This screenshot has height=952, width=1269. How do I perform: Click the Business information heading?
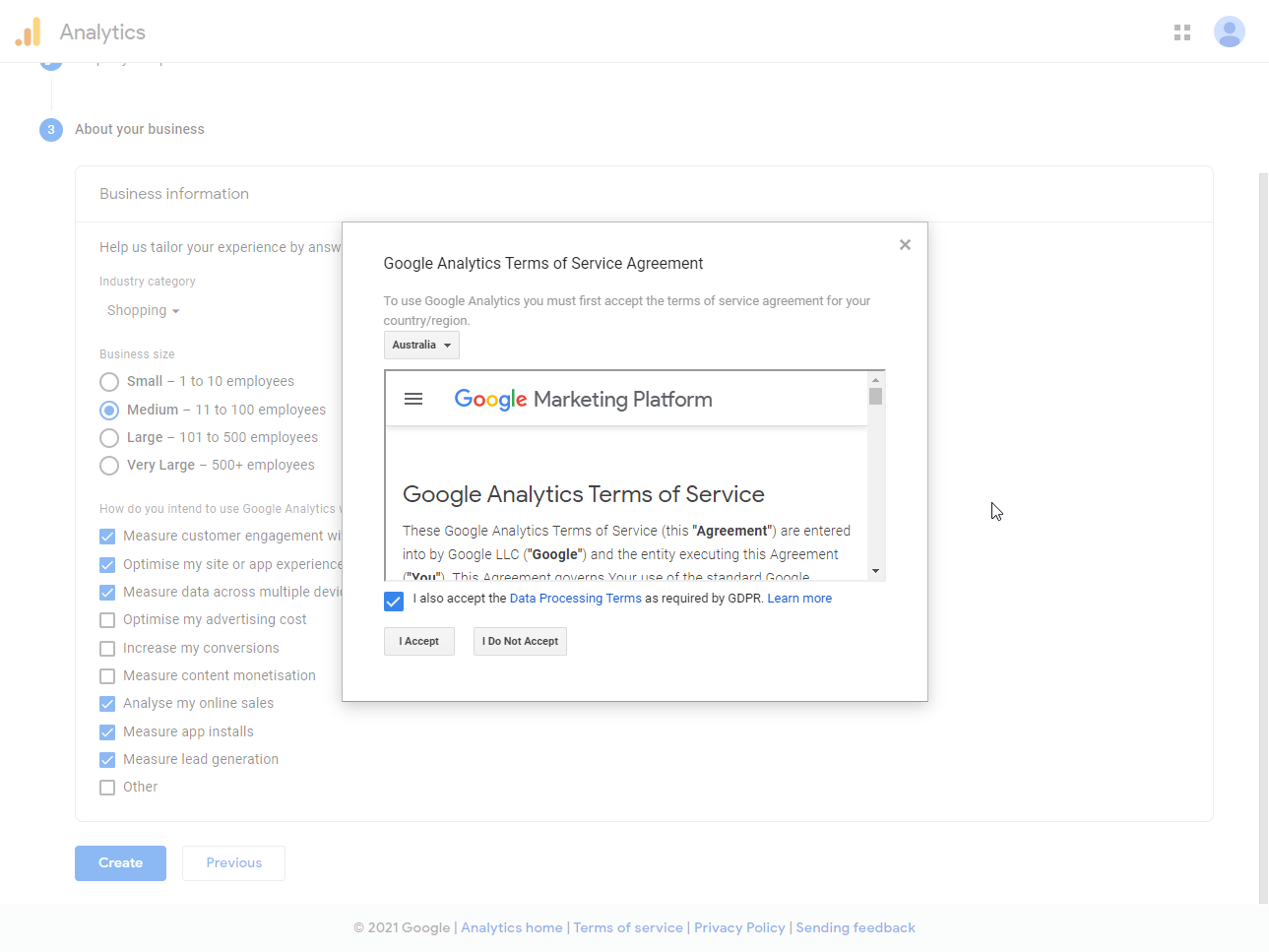tap(174, 194)
